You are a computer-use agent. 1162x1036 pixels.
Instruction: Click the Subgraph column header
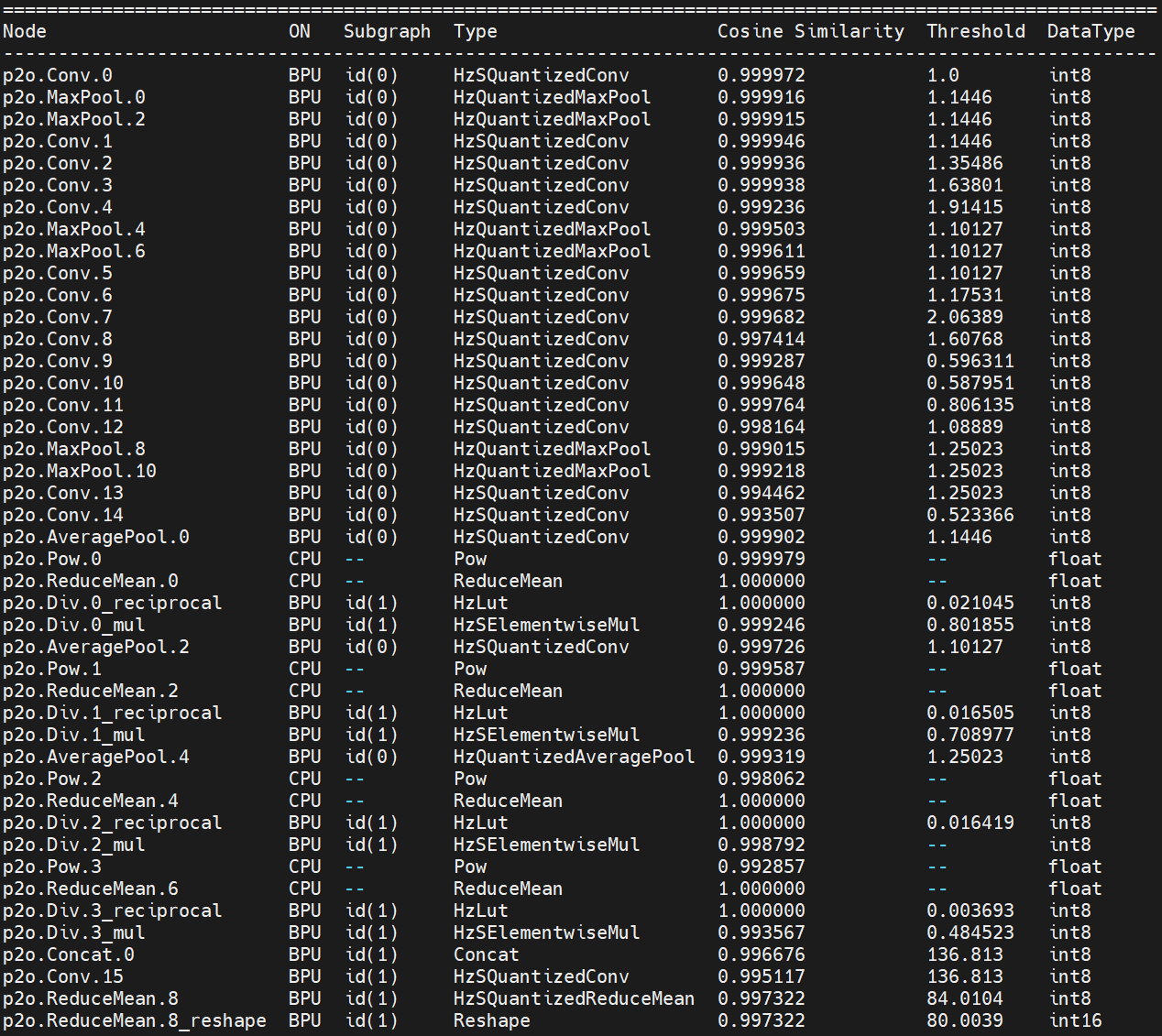coord(387,31)
